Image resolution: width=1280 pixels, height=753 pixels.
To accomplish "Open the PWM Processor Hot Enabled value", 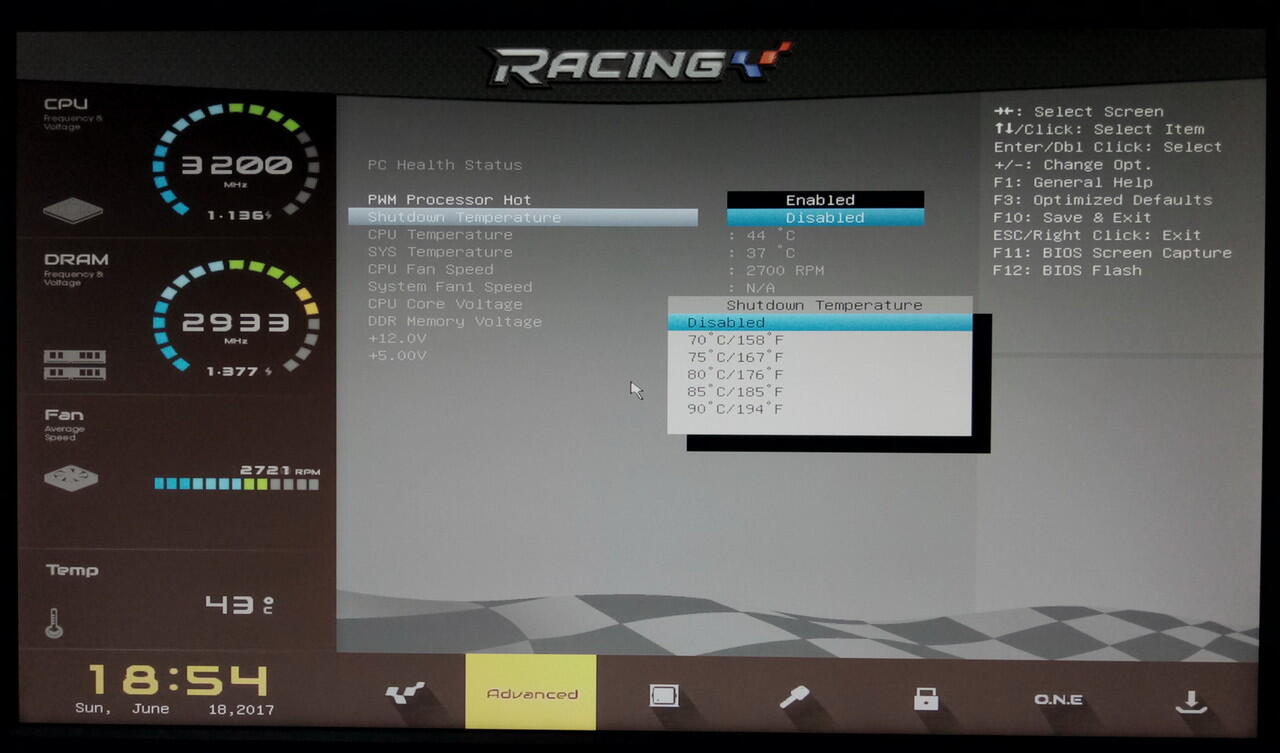I will [x=825, y=200].
